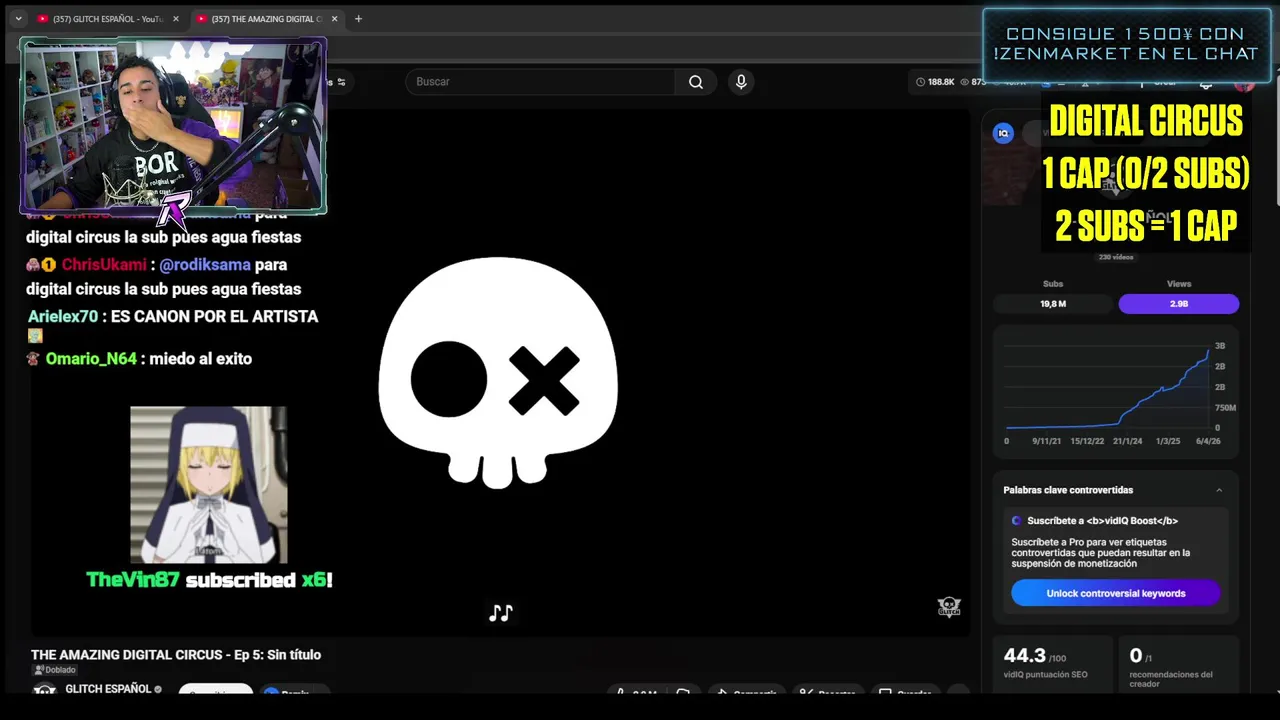Screen dimensions: 1280x720
Task: Click the magnifier search button
Action: (696, 82)
